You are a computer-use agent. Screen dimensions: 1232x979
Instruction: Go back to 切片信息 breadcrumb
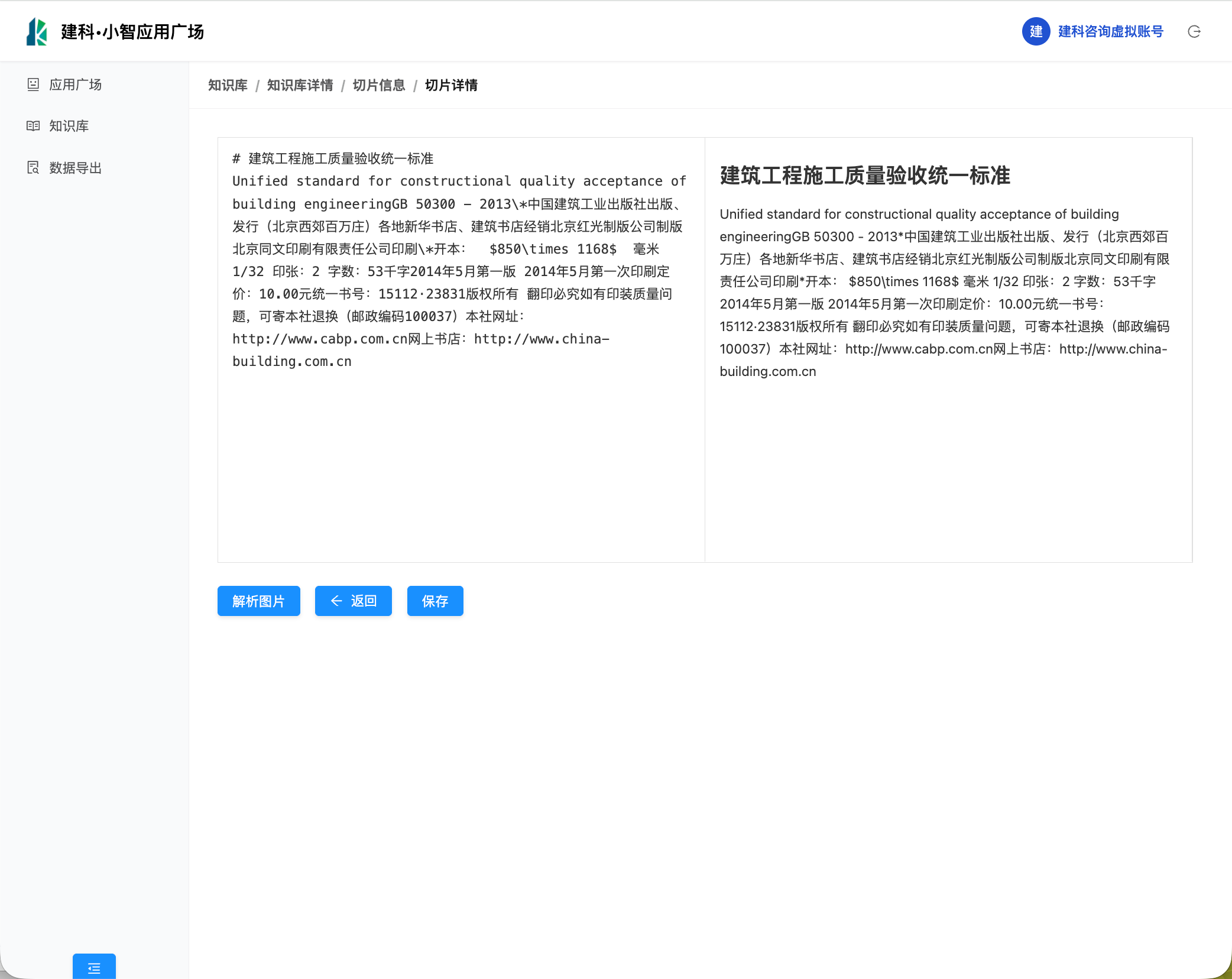(378, 85)
